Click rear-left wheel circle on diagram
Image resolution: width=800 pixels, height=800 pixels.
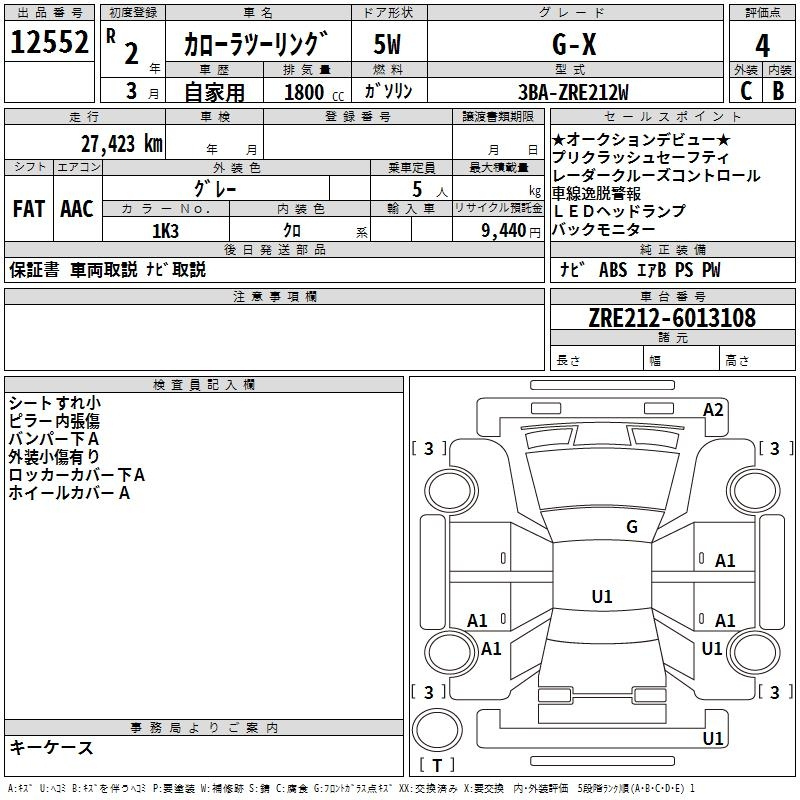pos(451,652)
